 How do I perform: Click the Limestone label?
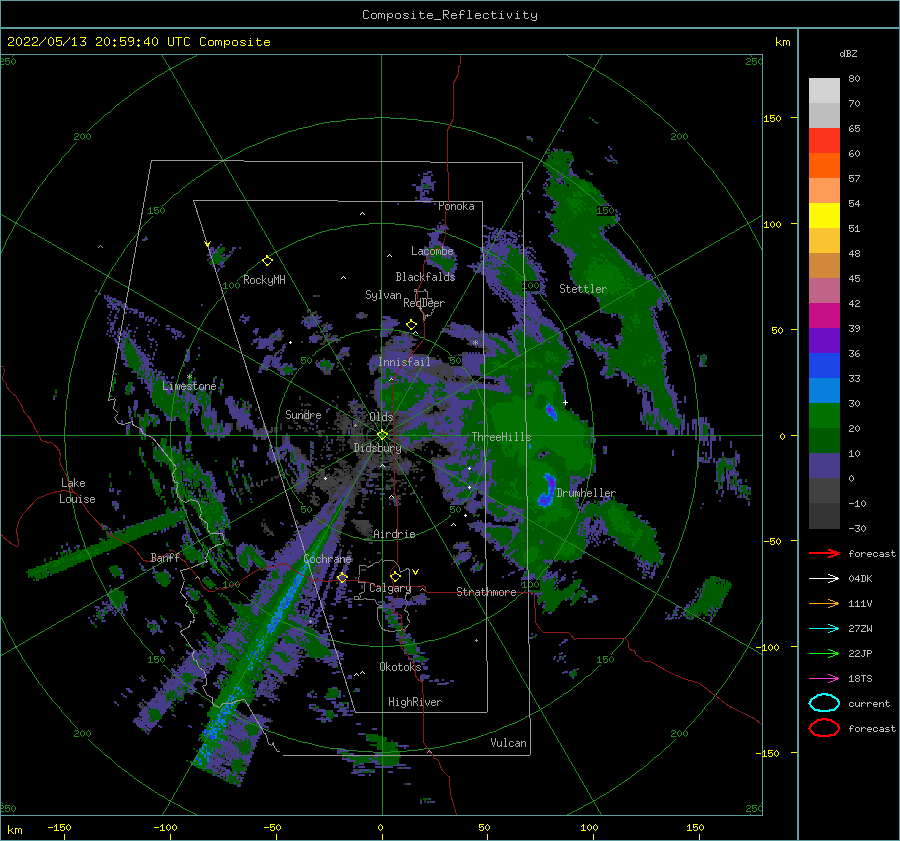(x=189, y=386)
